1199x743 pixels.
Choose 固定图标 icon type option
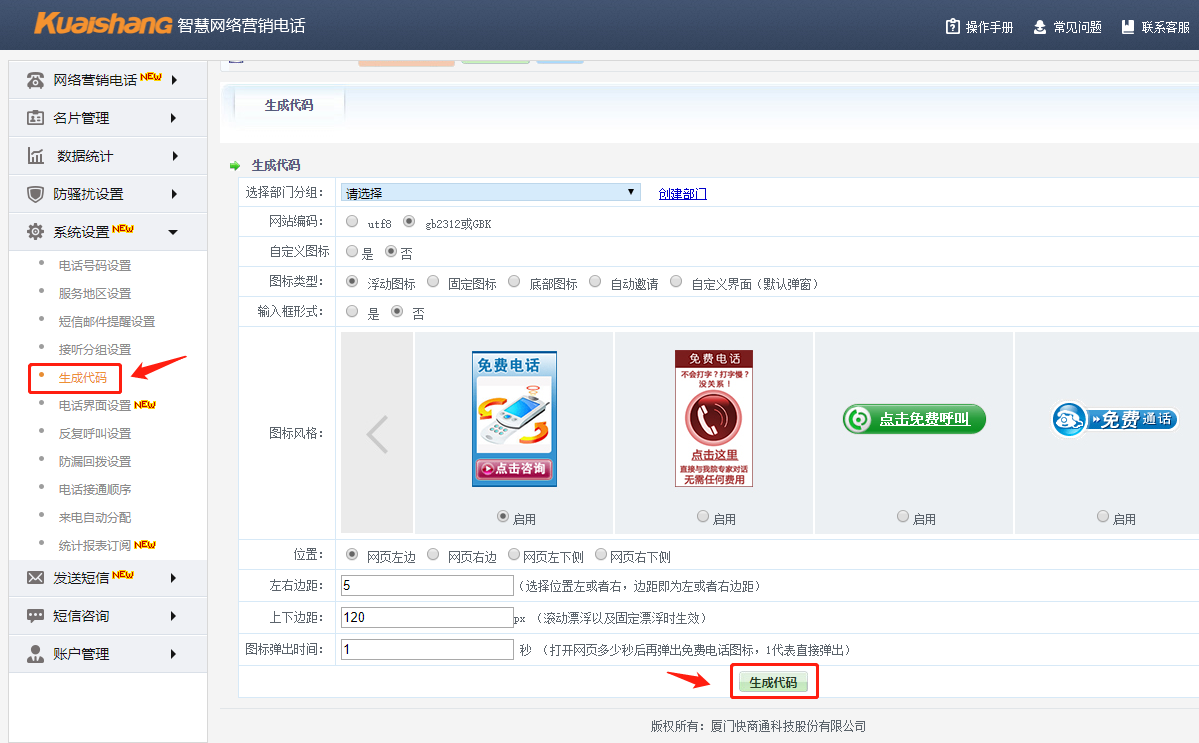coord(434,283)
